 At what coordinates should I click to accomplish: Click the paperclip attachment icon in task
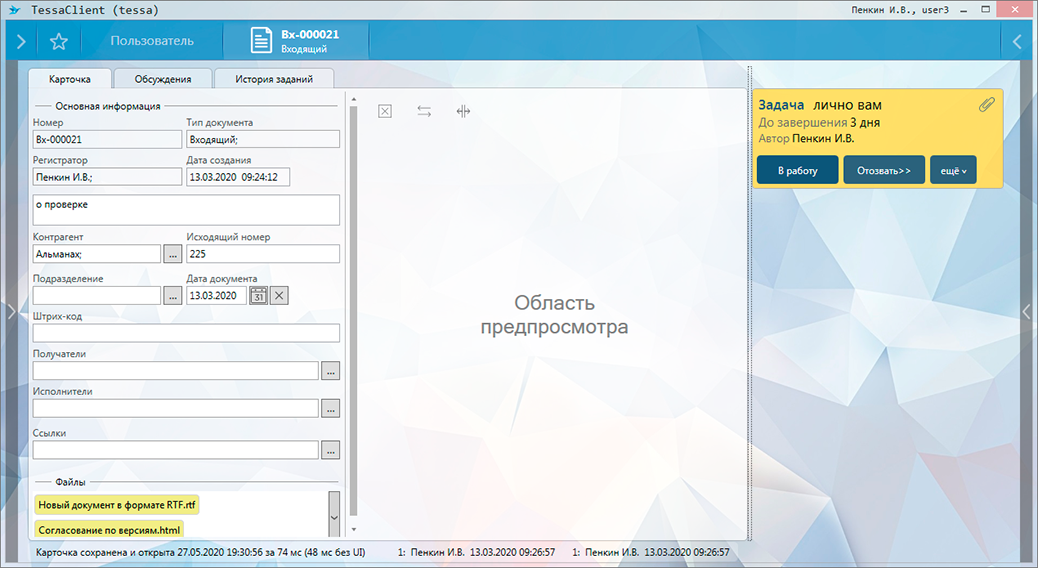[x=985, y=105]
